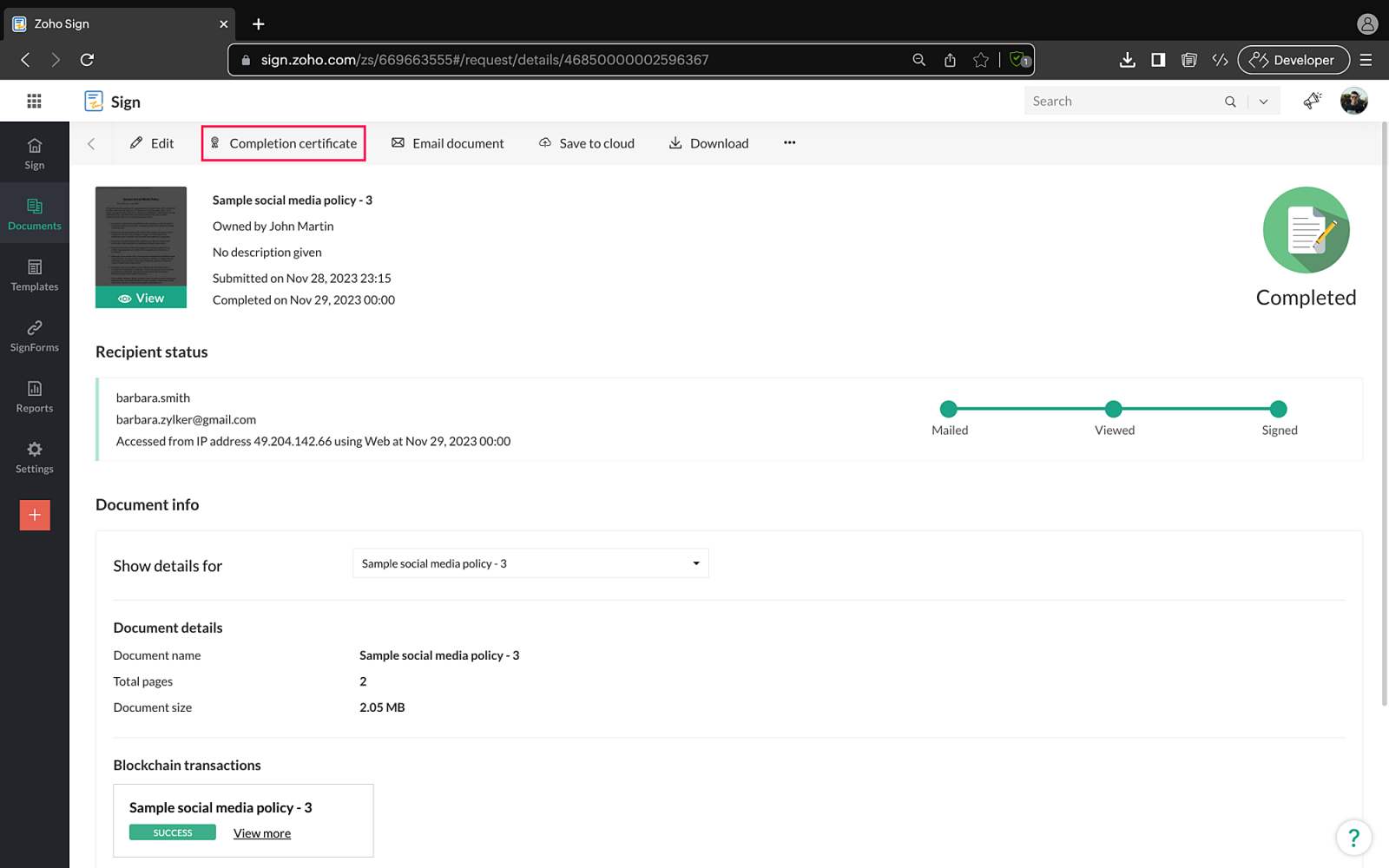Open Reports section in sidebar

point(35,396)
